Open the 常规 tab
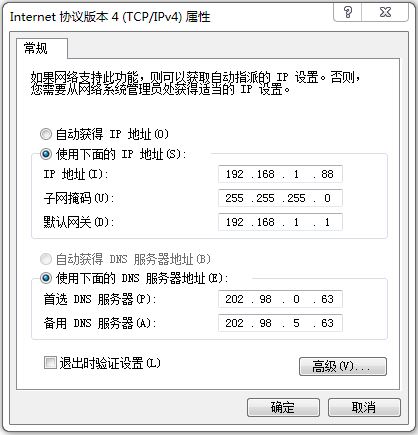This screenshot has height=435, width=418. (x=36, y=49)
